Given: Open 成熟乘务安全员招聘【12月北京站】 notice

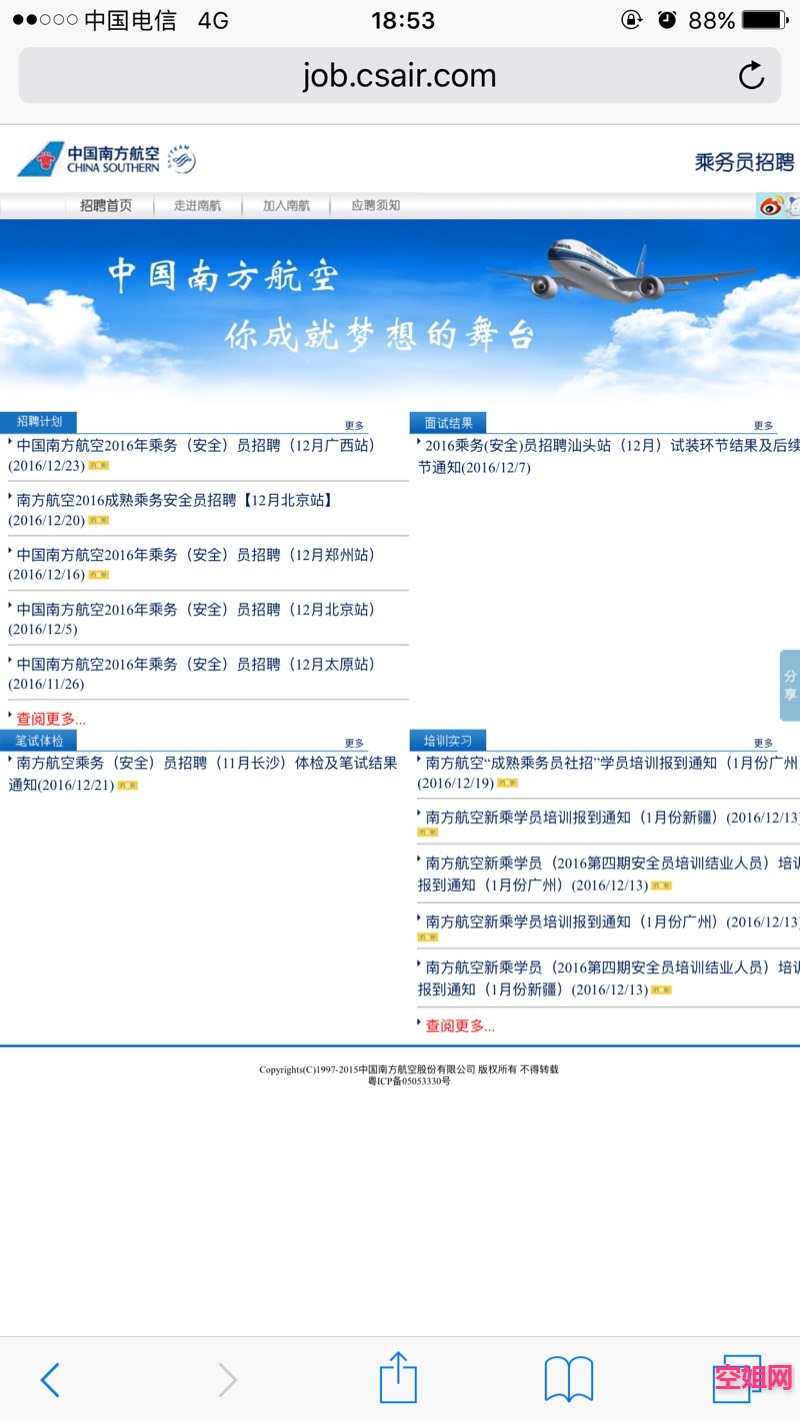Looking at the screenshot, I should click(172, 510).
